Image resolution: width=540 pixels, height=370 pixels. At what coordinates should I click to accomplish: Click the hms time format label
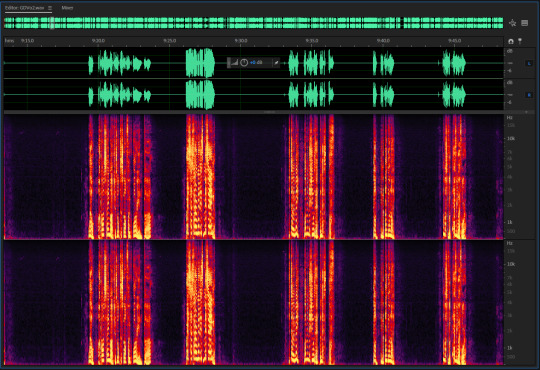(9, 41)
